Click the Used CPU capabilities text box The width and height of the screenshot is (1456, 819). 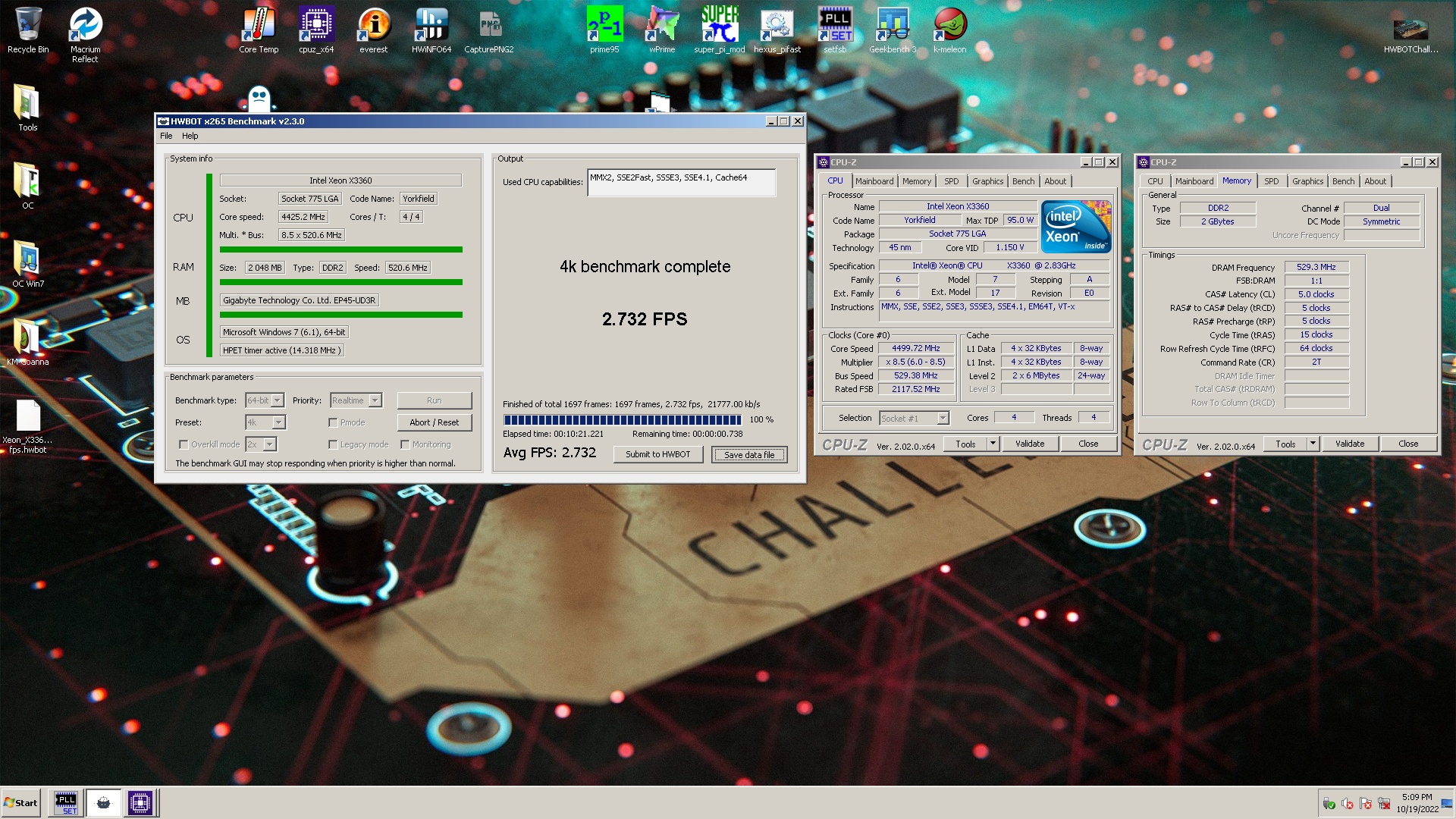pyautogui.click(x=681, y=182)
